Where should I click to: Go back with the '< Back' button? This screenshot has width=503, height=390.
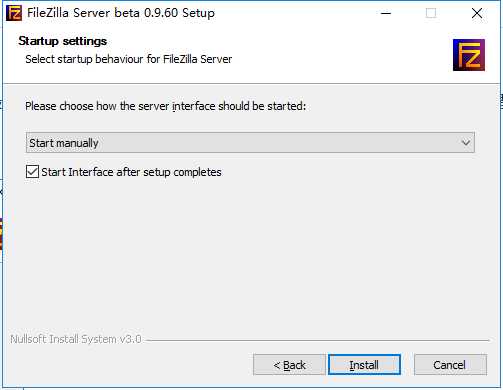[289, 365]
